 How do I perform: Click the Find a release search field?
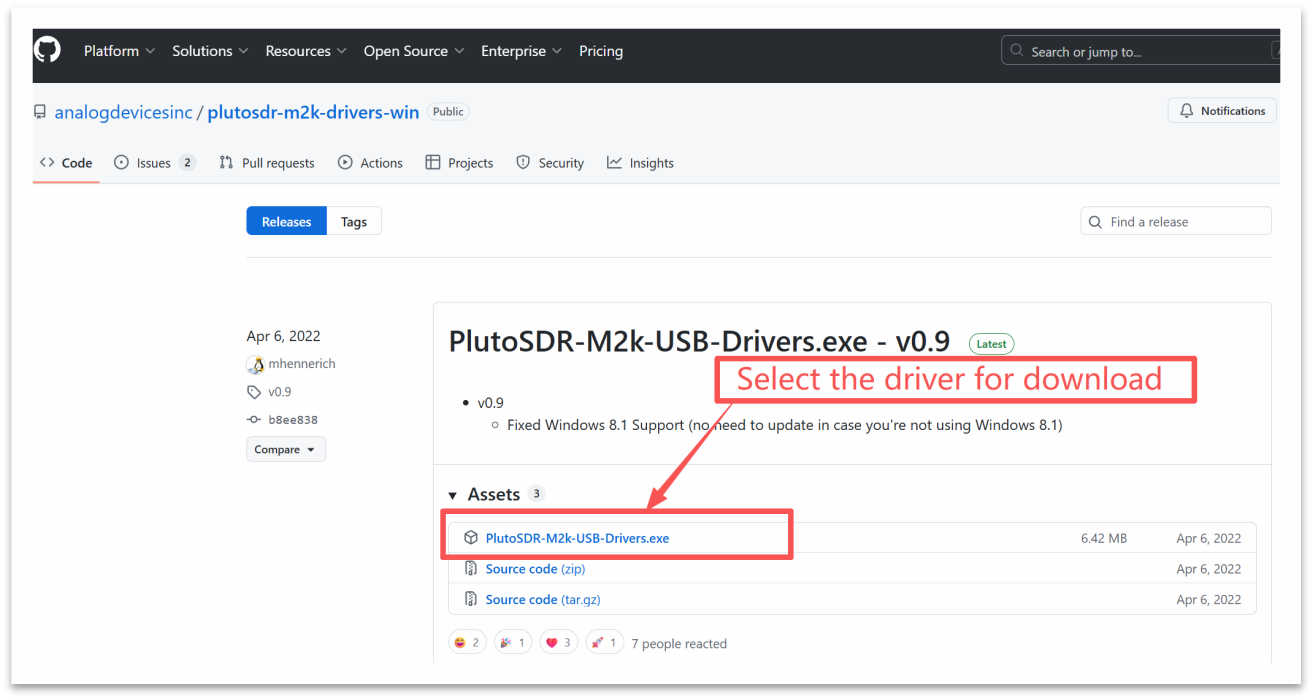point(1176,222)
